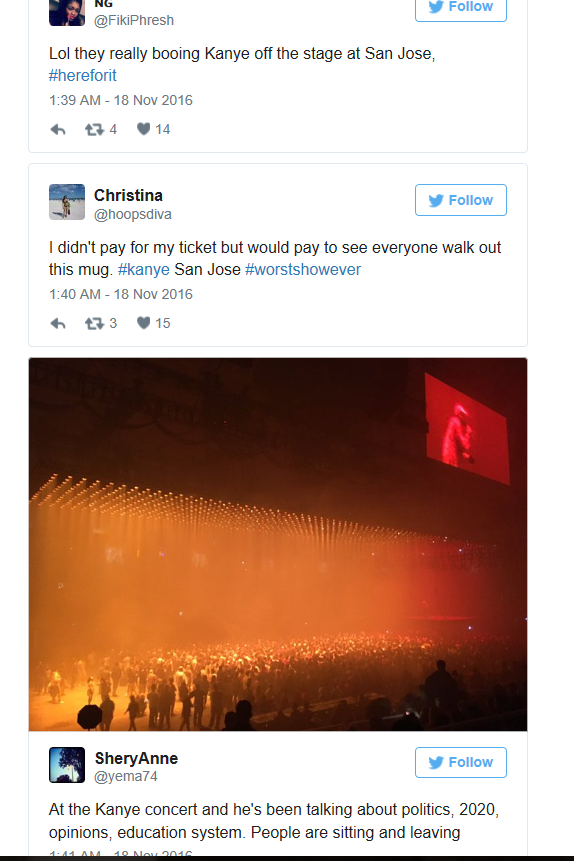Follow the @FikiPhresh account

tap(461, 9)
